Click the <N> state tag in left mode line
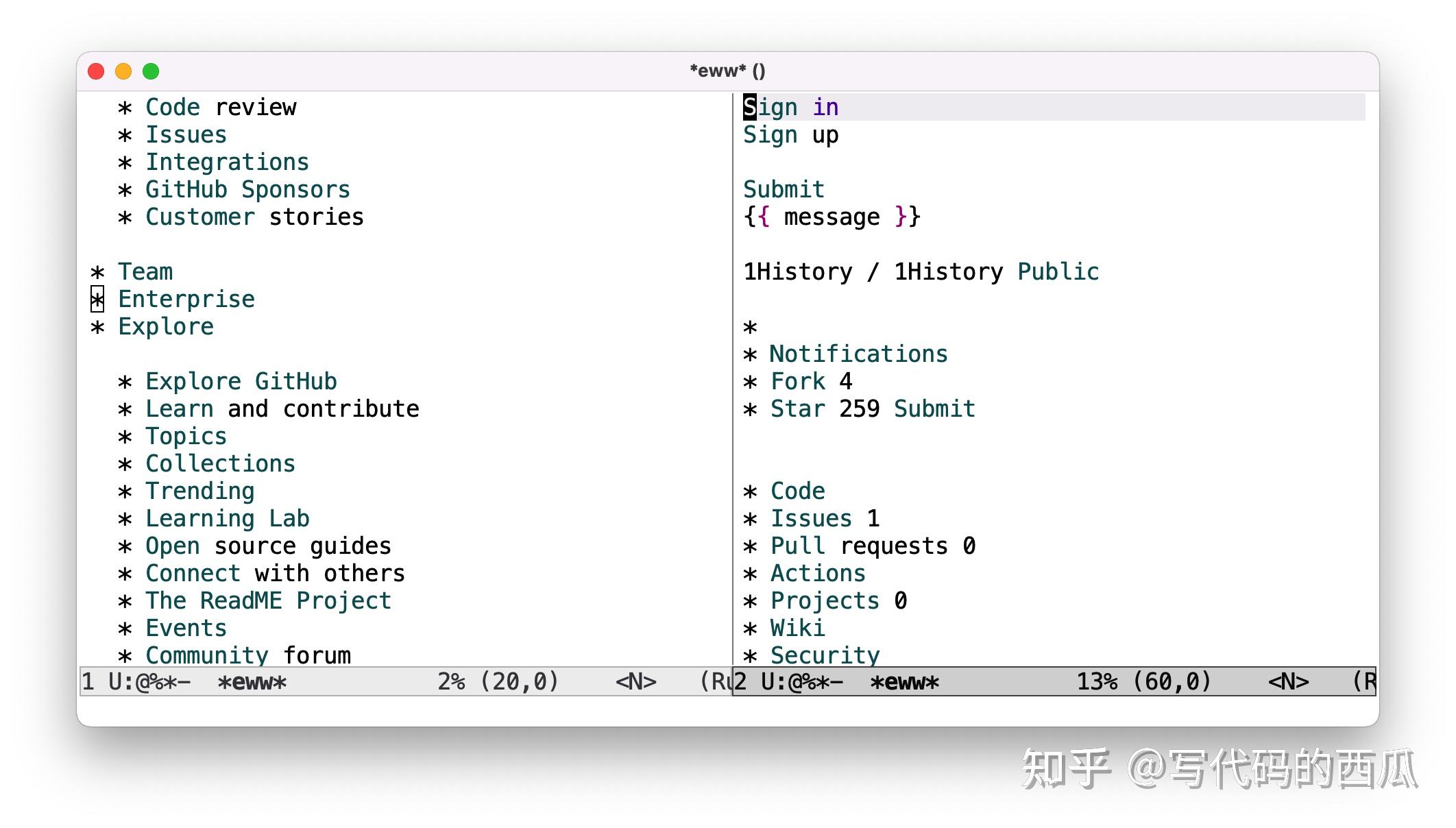This screenshot has height=828, width=1456. tap(636, 682)
